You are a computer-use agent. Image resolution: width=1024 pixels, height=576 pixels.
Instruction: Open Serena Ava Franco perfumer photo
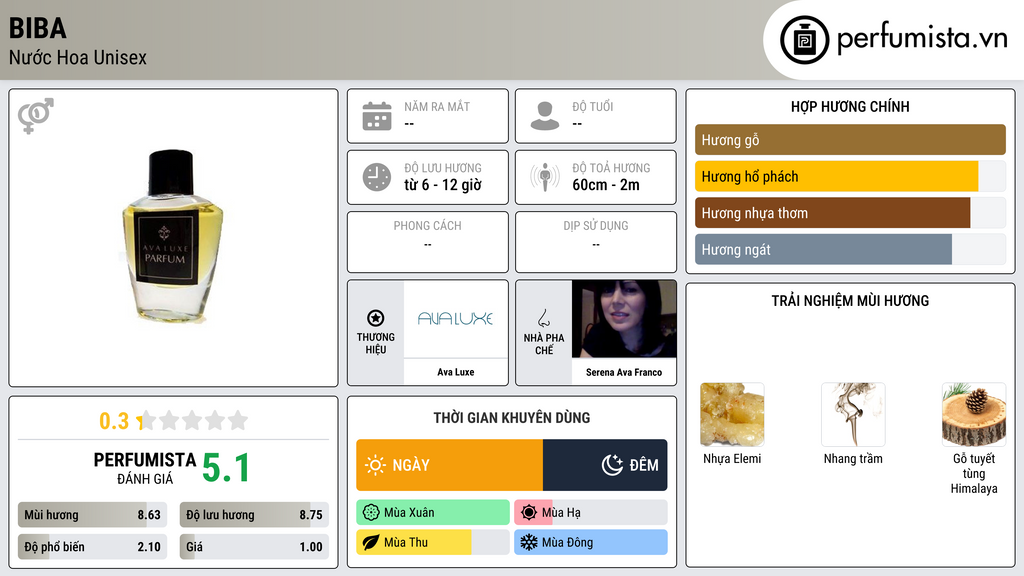(624, 319)
